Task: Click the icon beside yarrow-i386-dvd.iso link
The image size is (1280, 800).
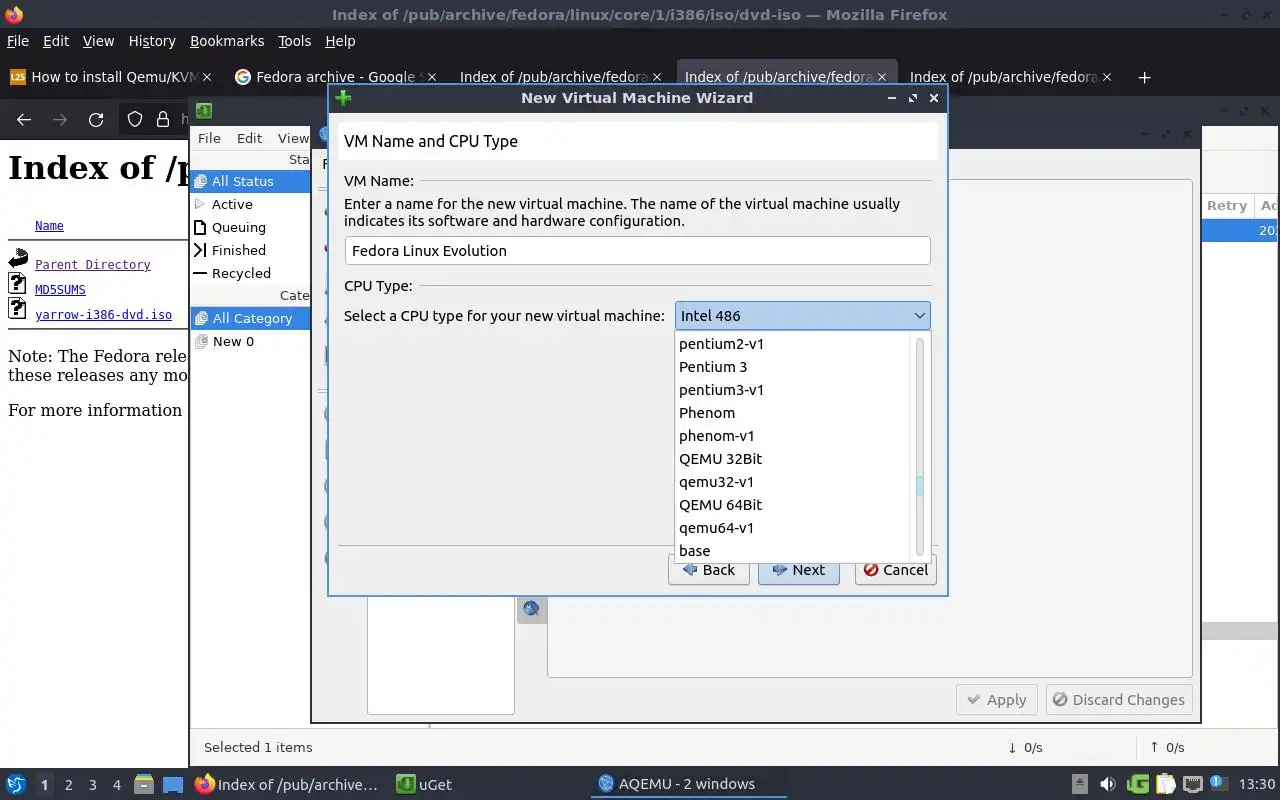Action: pos(17,308)
